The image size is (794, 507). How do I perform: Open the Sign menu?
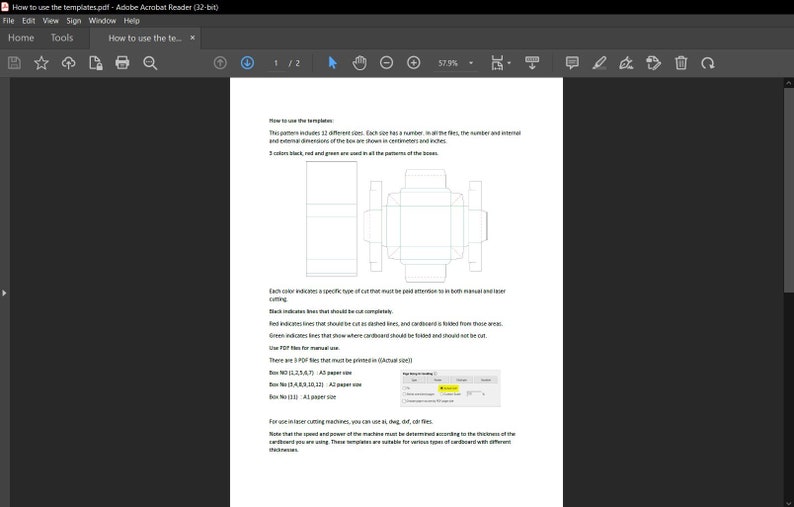tap(73, 21)
